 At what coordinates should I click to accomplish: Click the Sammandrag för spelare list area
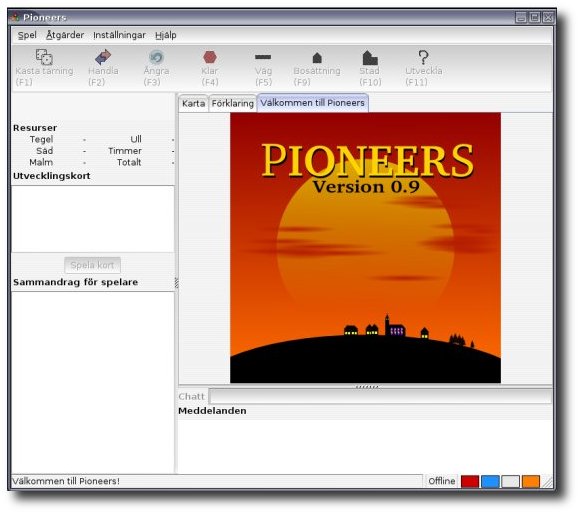click(92, 382)
